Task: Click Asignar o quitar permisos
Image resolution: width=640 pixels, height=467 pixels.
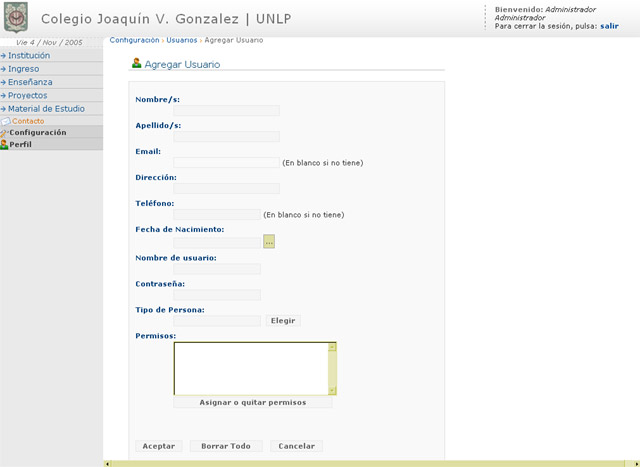Action: coord(253,402)
